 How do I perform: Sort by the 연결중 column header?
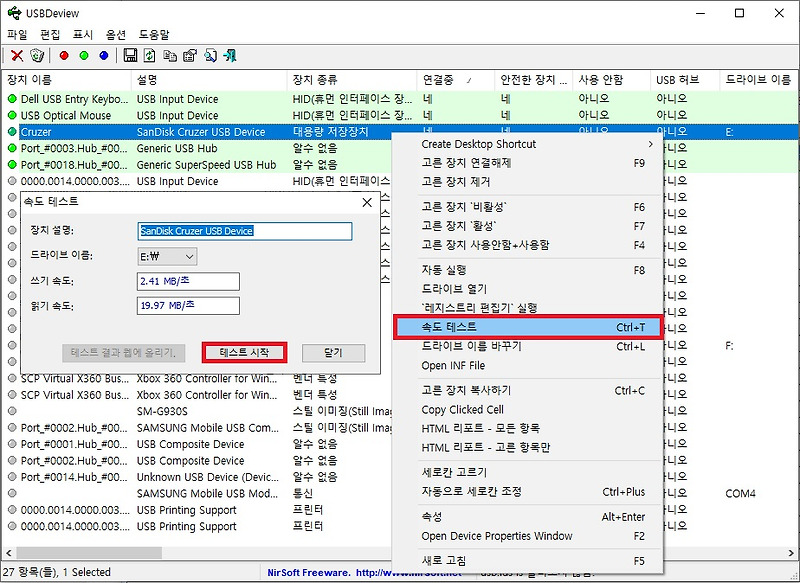[x=455, y=80]
